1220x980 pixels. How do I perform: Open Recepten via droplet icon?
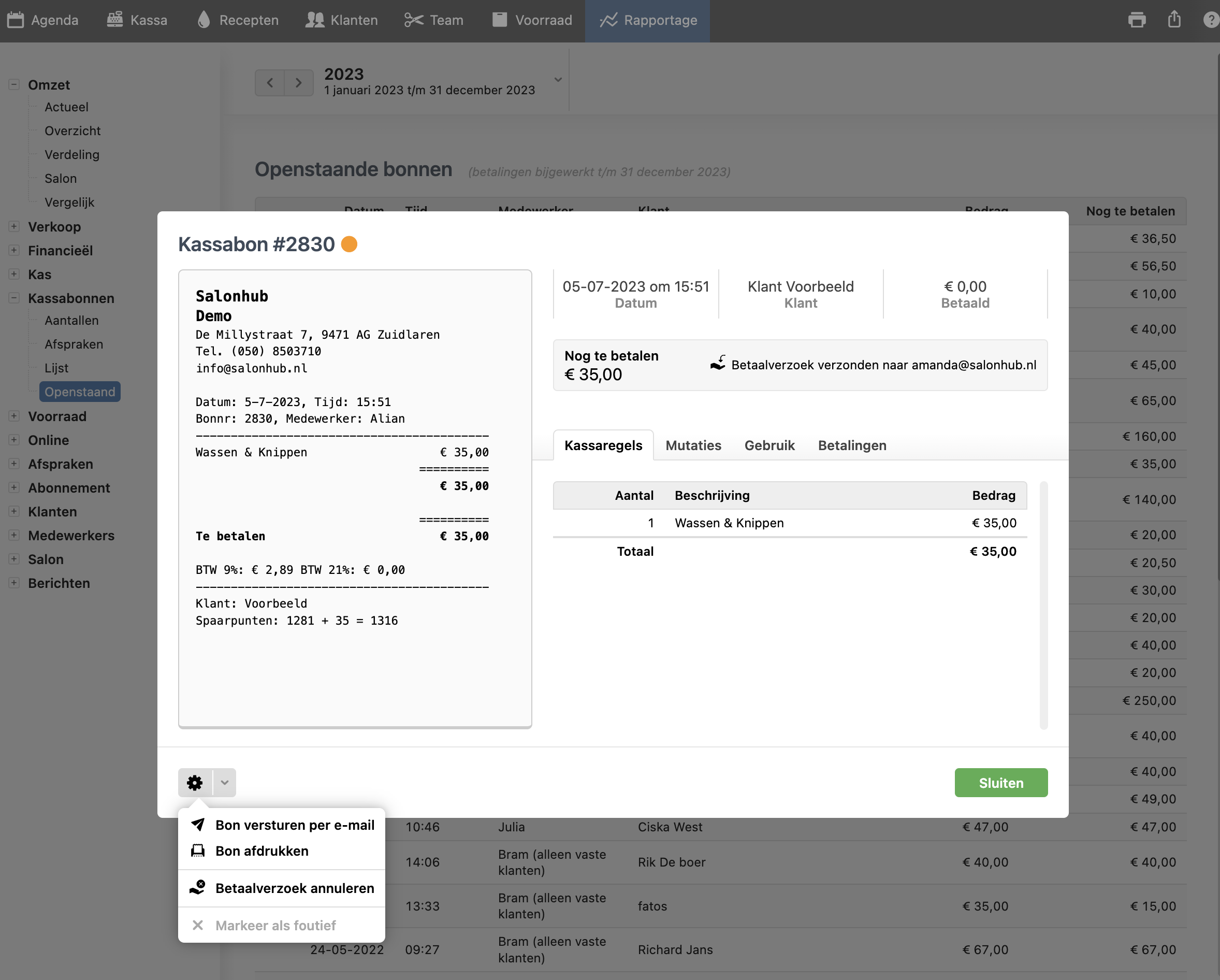pyautogui.click(x=204, y=20)
